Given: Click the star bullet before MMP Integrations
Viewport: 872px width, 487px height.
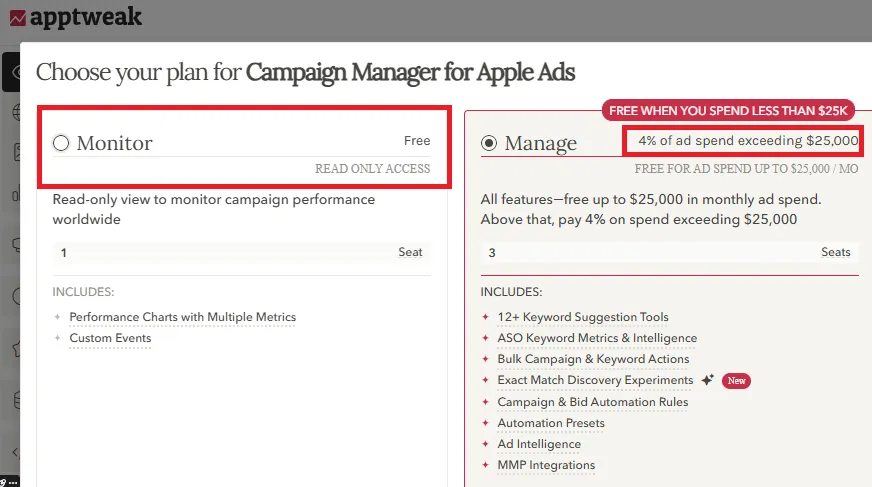Looking at the screenshot, I should [485, 465].
